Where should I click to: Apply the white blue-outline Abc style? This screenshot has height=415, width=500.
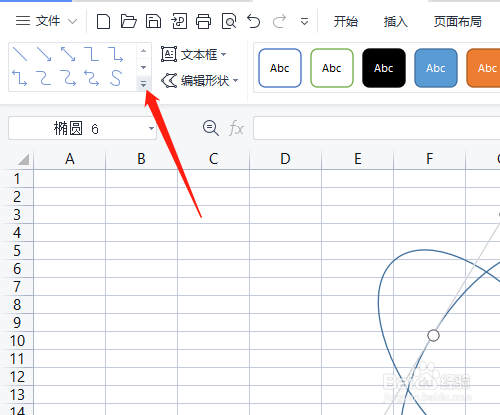[280, 68]
